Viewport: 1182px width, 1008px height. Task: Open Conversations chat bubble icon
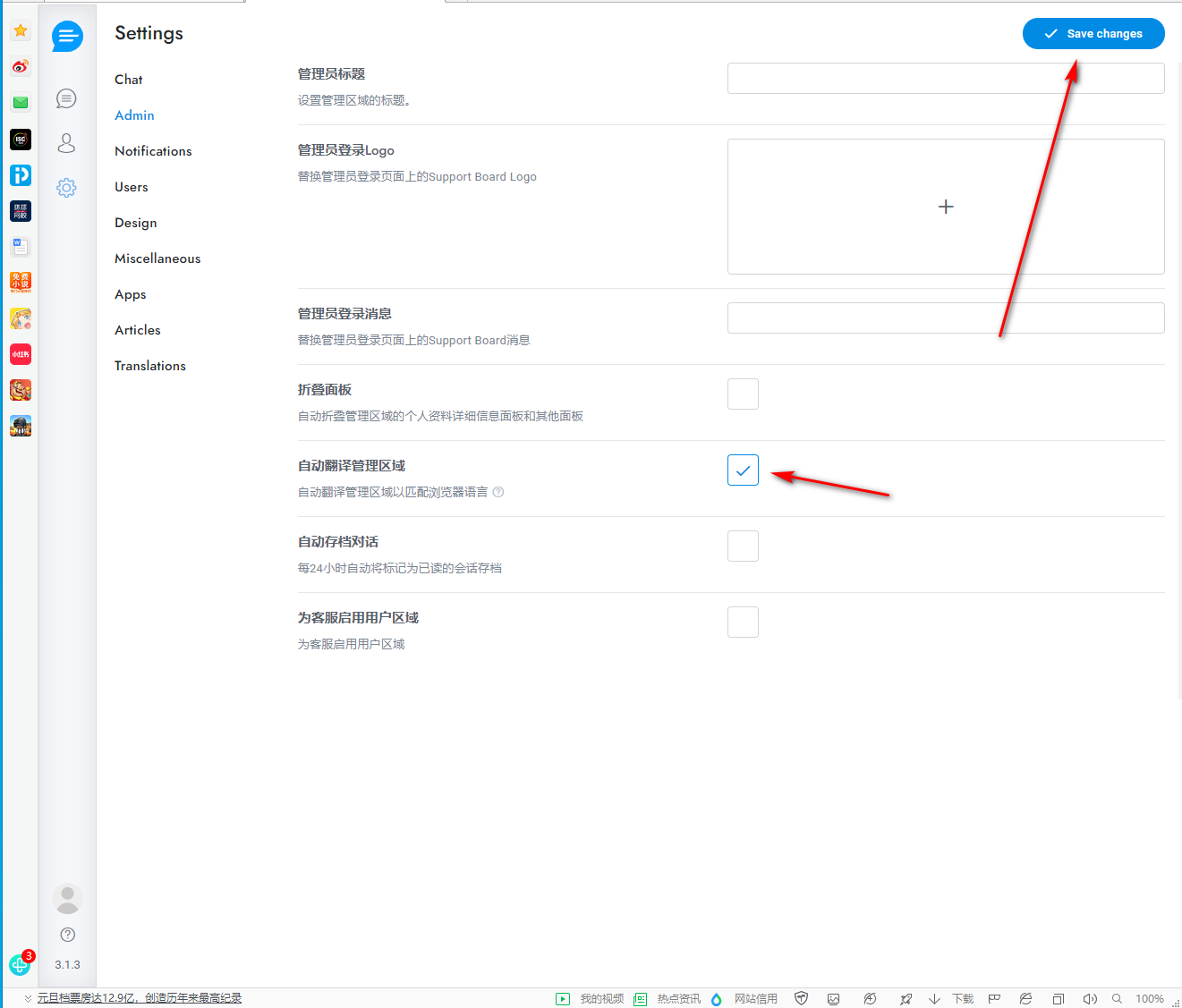(x=66, y=98)
